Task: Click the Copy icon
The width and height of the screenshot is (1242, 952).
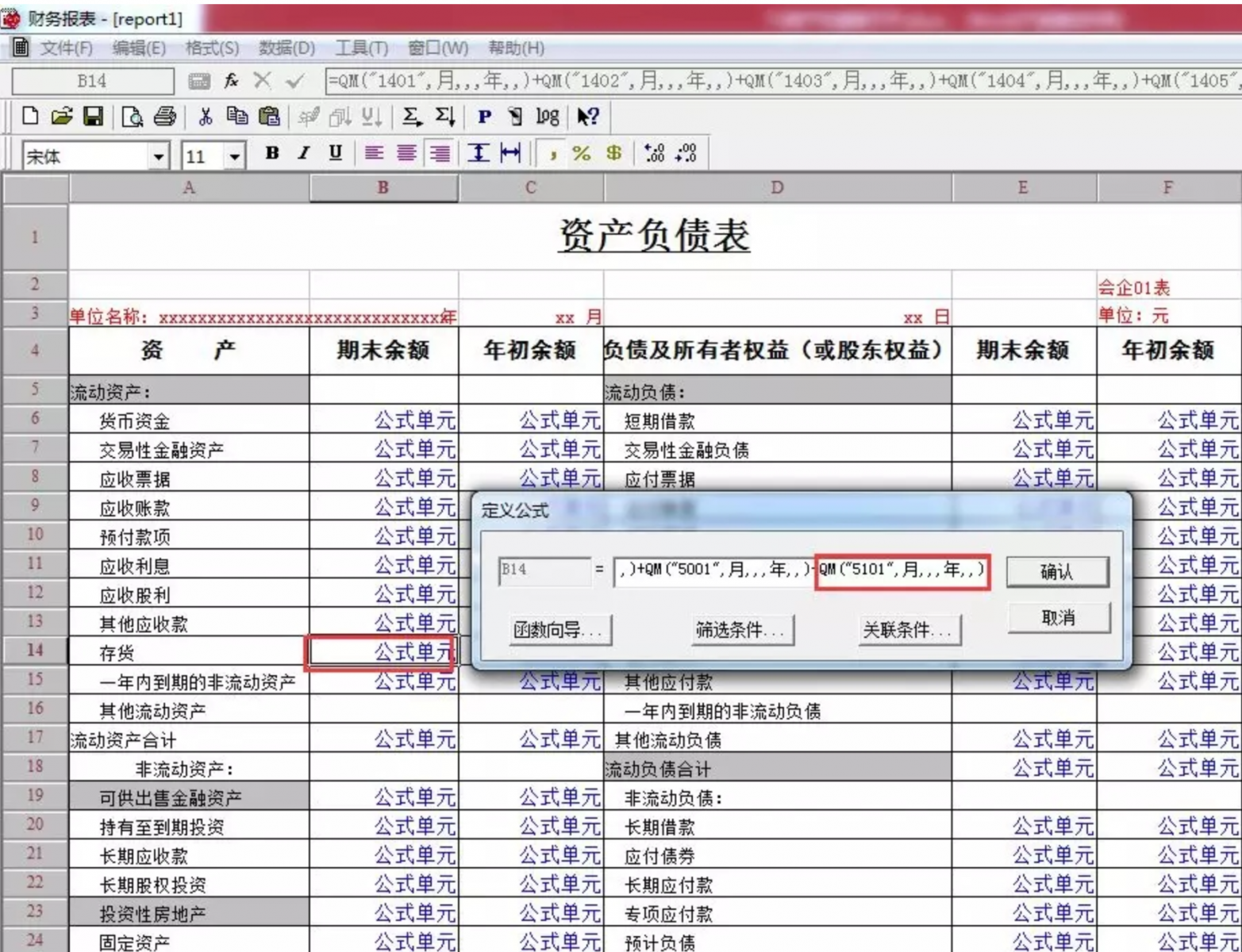Action: click(236, 117)
